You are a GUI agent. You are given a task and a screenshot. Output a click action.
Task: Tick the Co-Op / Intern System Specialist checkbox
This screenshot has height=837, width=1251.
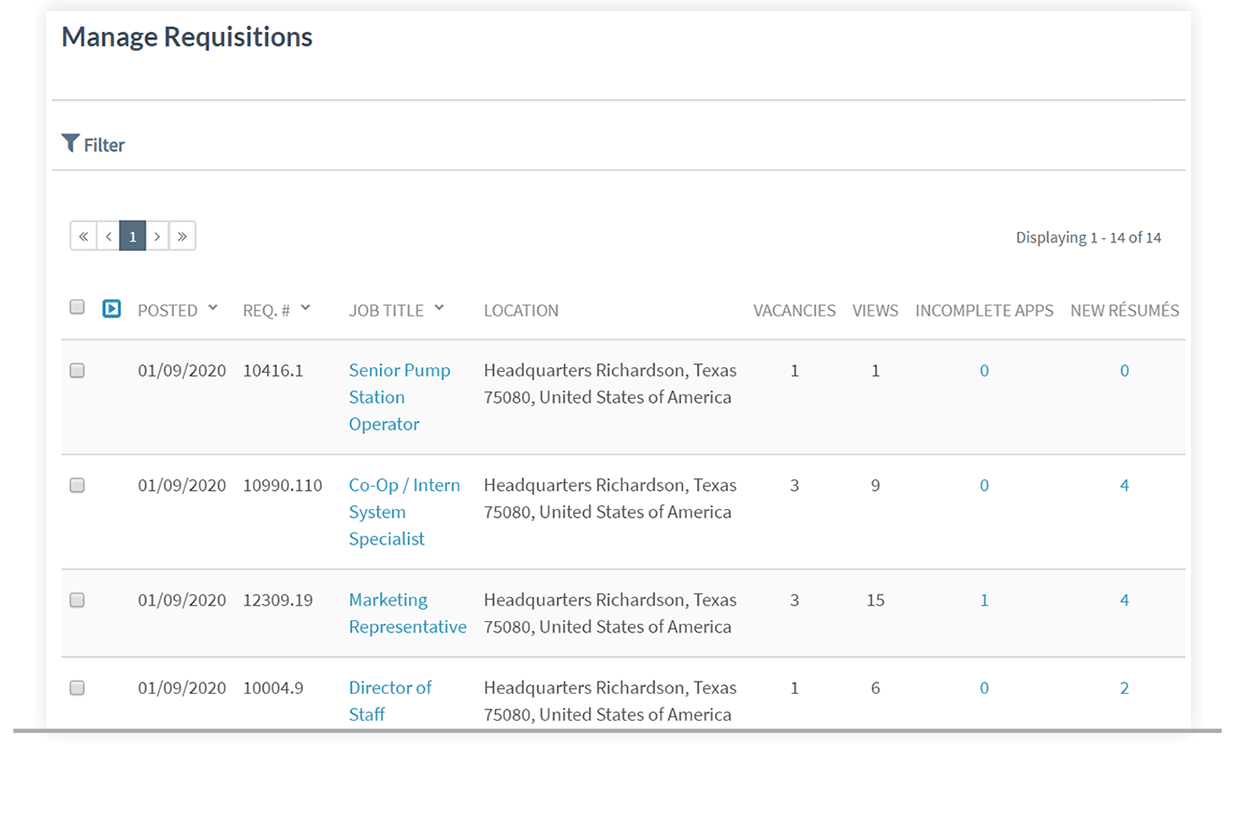click(77, 485)
